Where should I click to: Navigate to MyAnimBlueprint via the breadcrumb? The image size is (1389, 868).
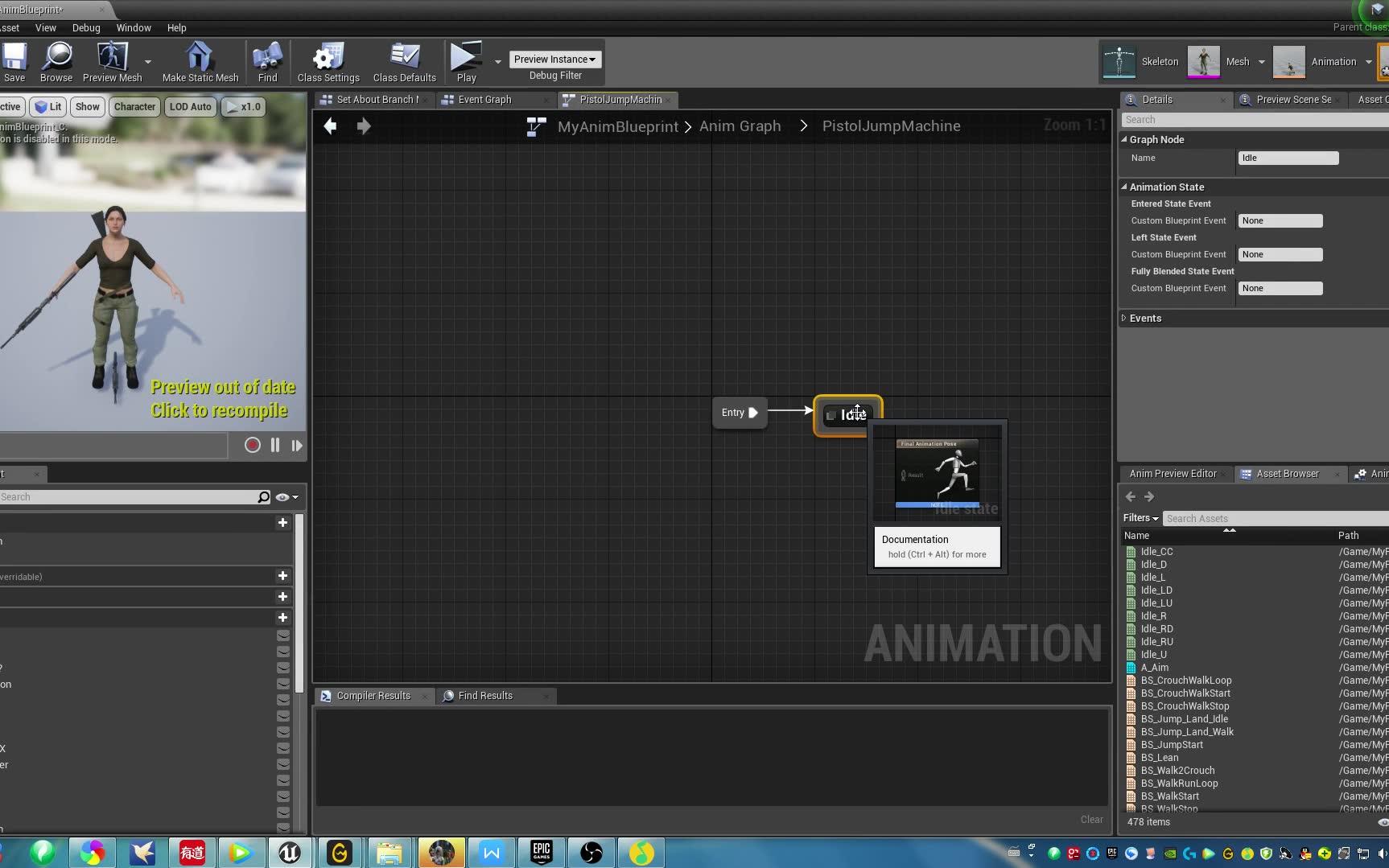click(616, 125)
